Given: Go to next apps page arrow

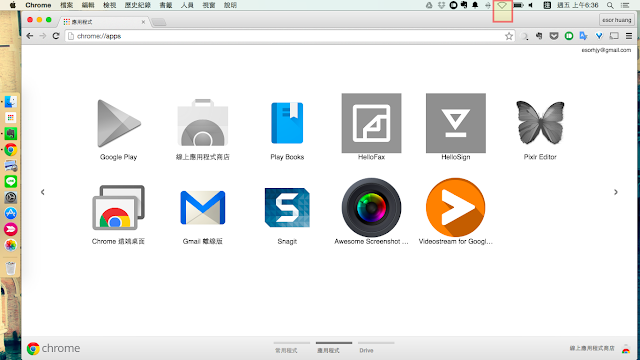Looking at the screenshot, I should (616, 192).
